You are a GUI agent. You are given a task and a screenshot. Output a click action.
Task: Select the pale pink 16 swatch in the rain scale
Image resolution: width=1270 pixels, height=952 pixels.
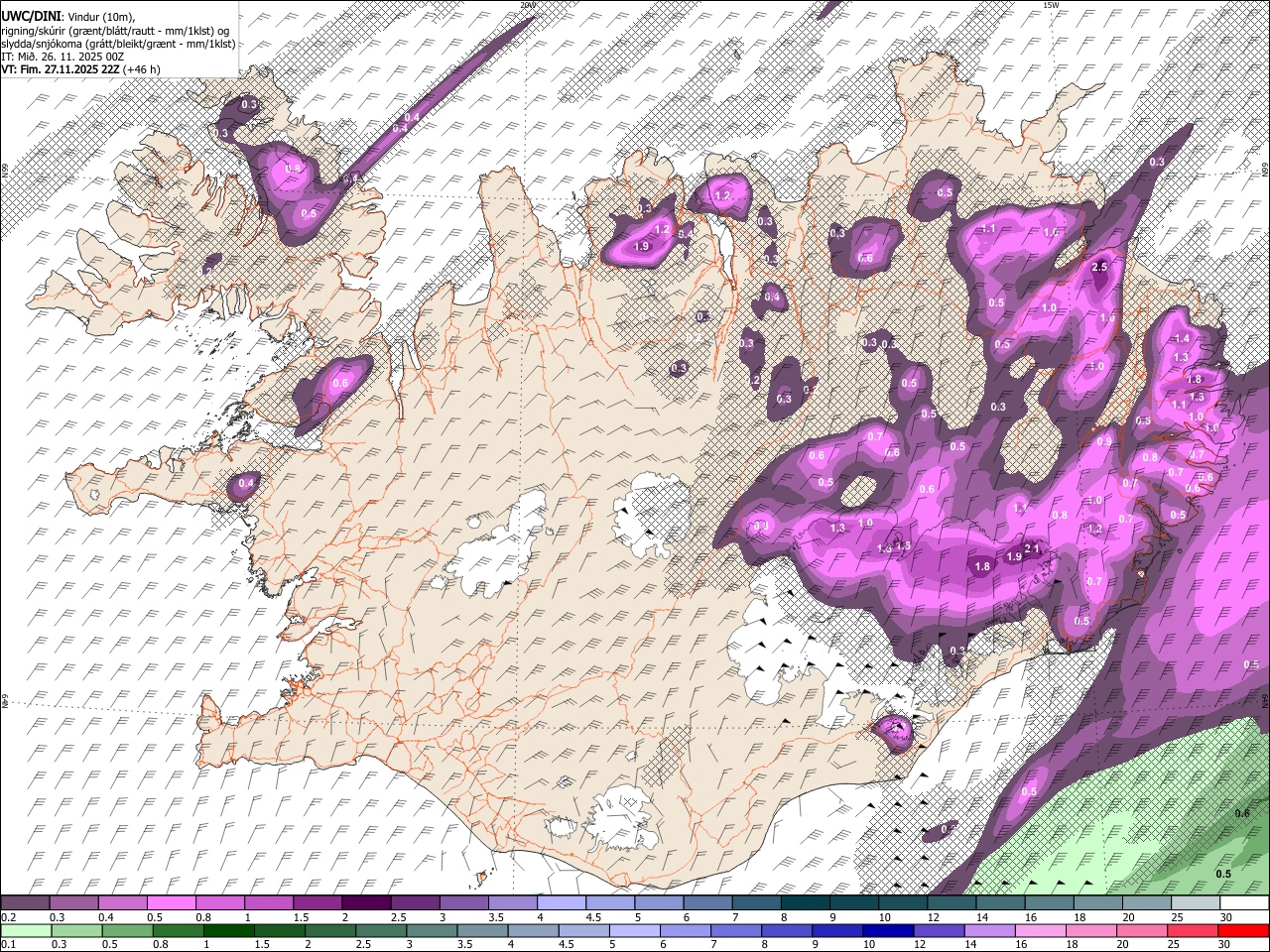(1039, 930)
